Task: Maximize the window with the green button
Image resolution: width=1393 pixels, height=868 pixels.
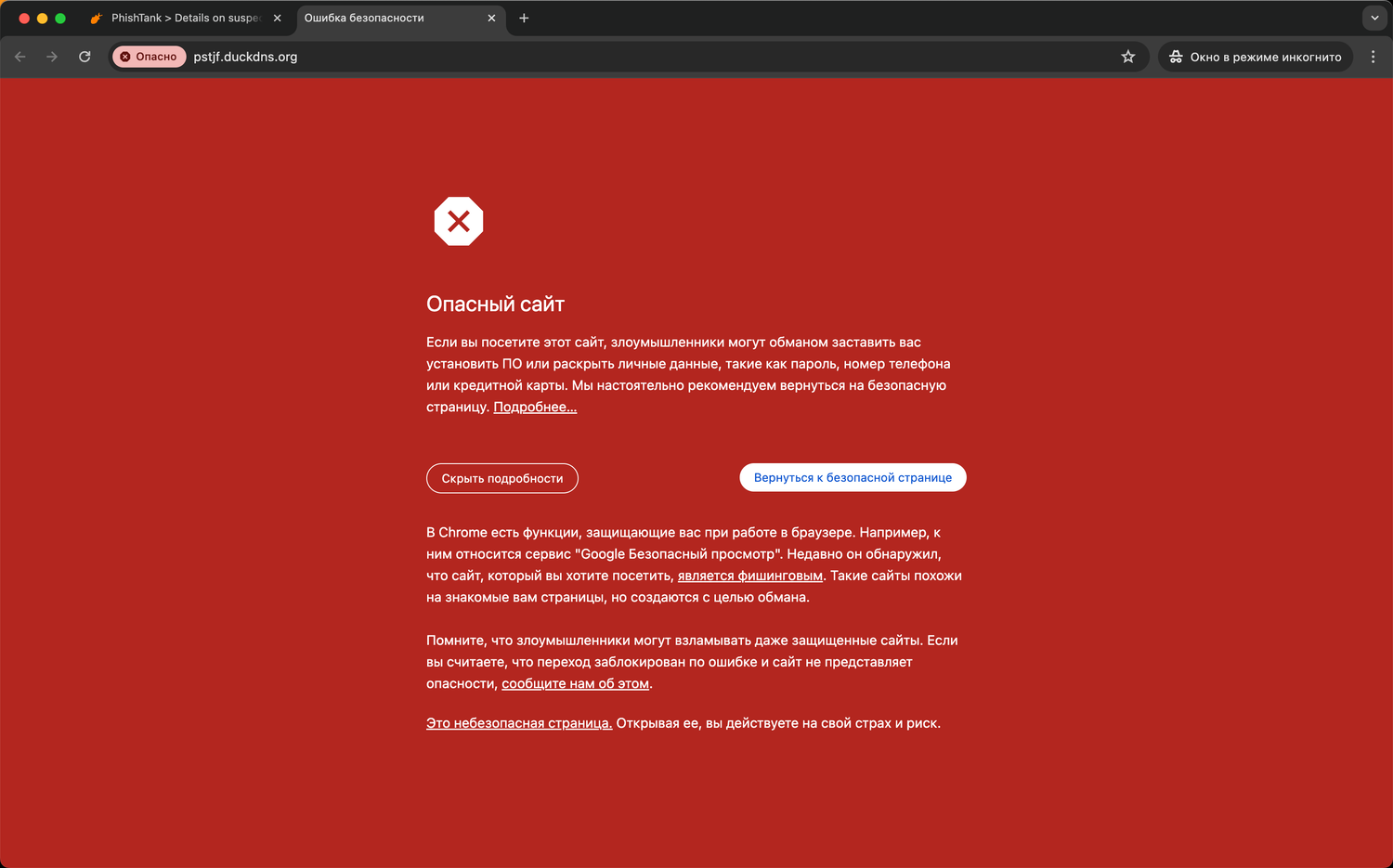Action: click(60, 18)
